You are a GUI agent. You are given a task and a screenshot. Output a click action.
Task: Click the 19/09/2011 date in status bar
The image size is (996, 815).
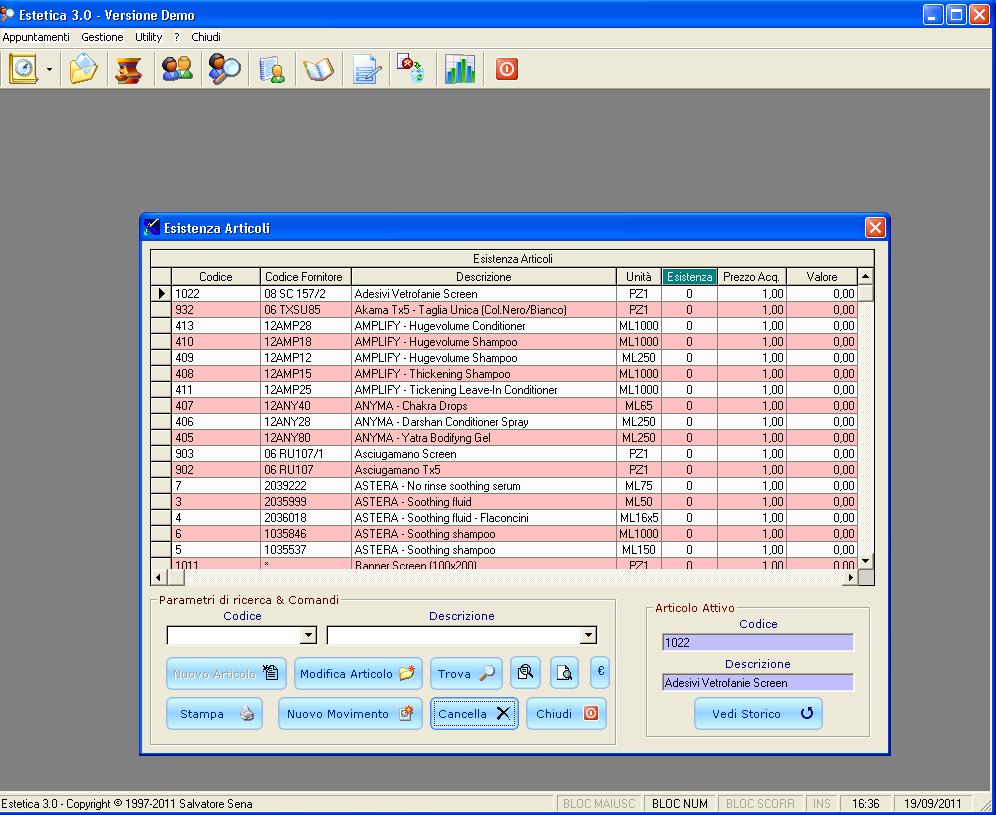(x=932, y=804)
